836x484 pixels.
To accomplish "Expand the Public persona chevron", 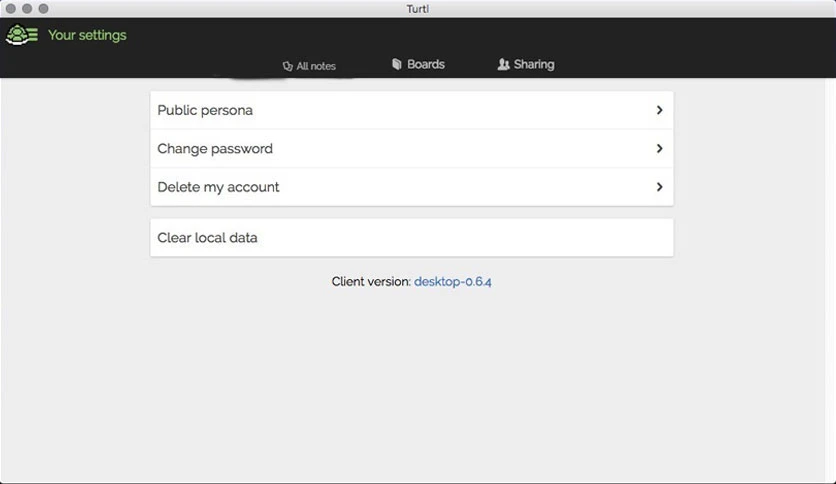I will [660, 110].
